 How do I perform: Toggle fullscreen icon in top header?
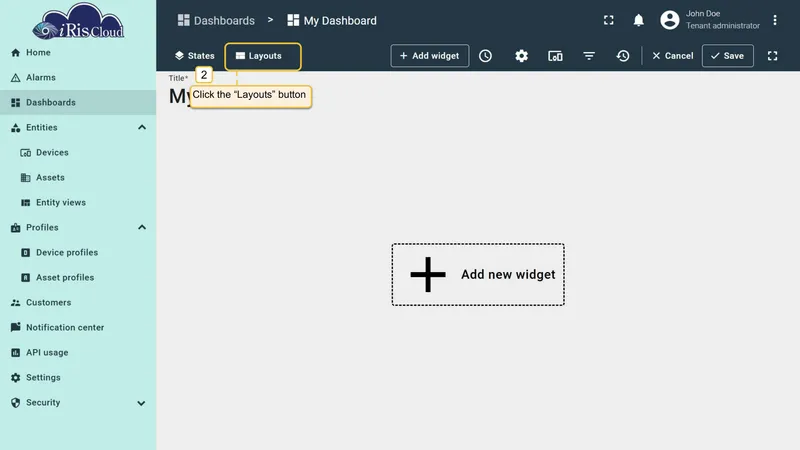click(609, 20)
